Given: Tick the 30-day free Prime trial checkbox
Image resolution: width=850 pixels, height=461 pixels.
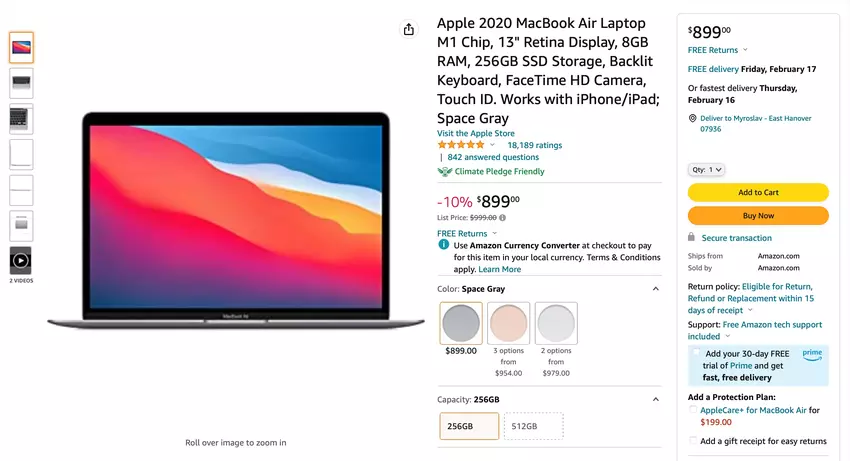Looking at the screenshot, I should click(x=696, y=353).
